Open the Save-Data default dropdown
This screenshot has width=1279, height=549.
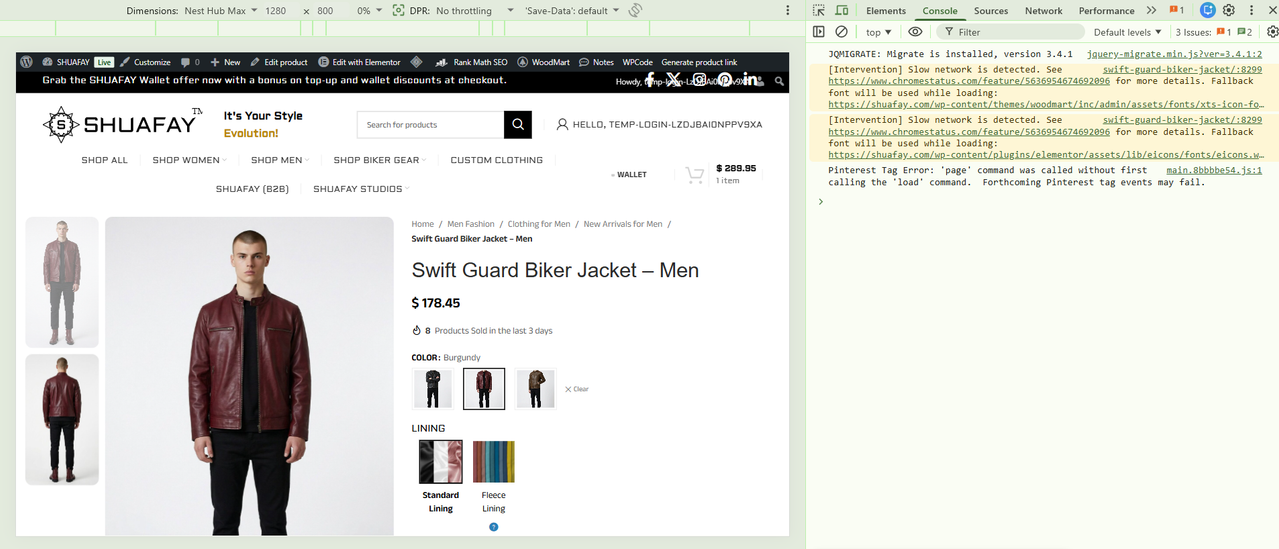point(572,10)
